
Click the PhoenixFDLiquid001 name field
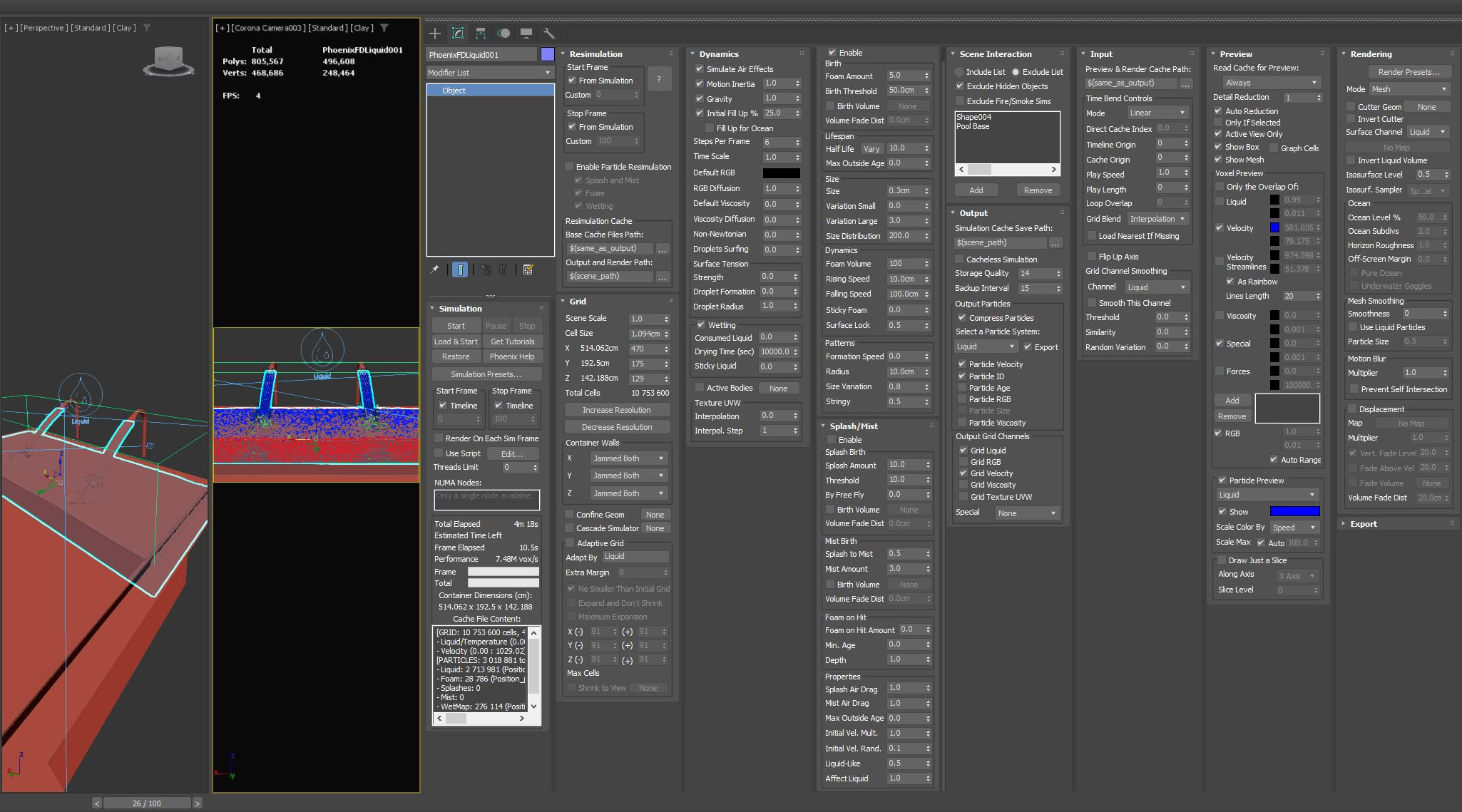[x=482, y=55]
